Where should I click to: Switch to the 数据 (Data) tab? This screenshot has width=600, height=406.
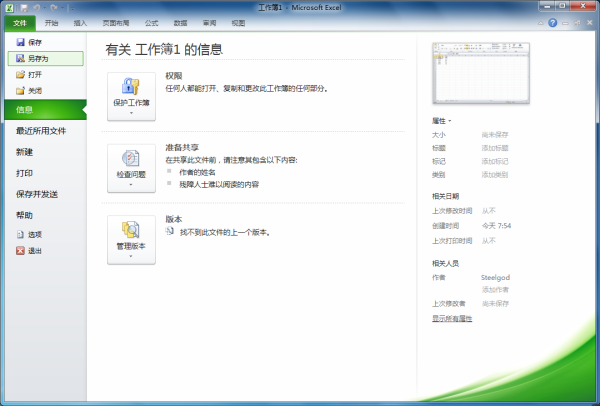180,23
